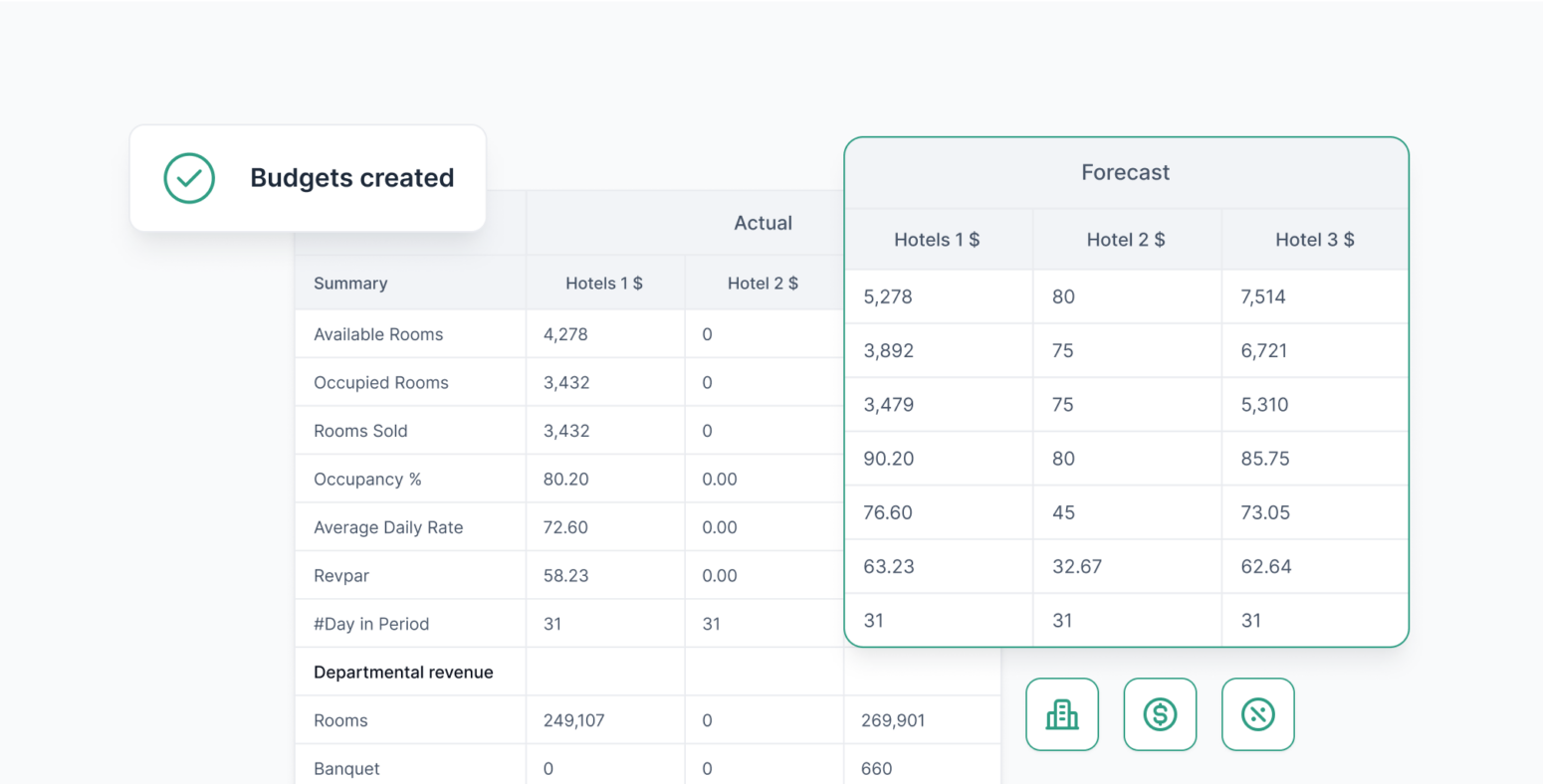This screenshot has width=1543, height=784.
Task: Click the 3,892 forecast cell
Action: [939, 350]
